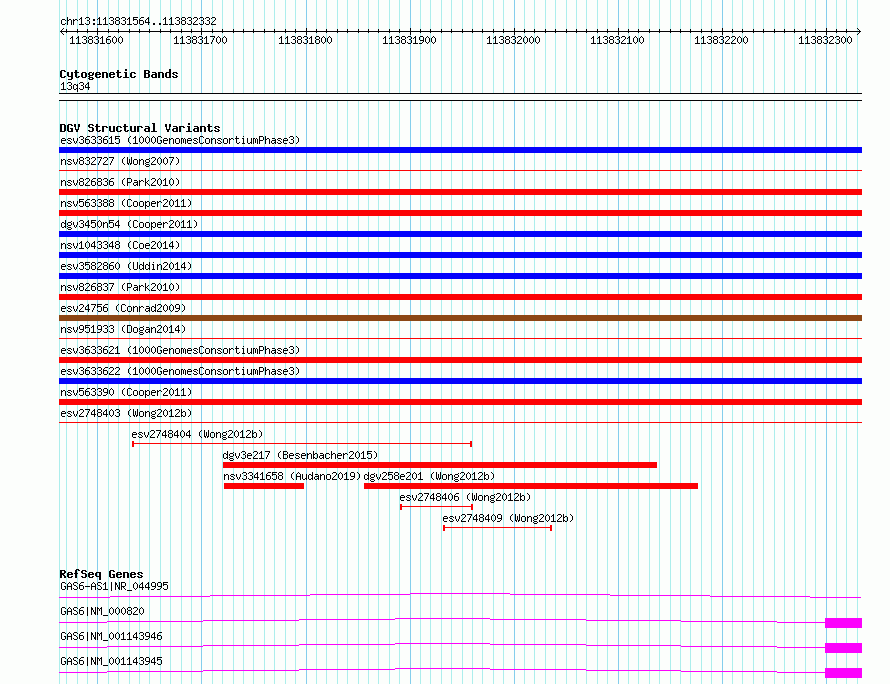Click ruler position 113831700
The height and width of the screenshot is (684, 890).
pos(200,40)
